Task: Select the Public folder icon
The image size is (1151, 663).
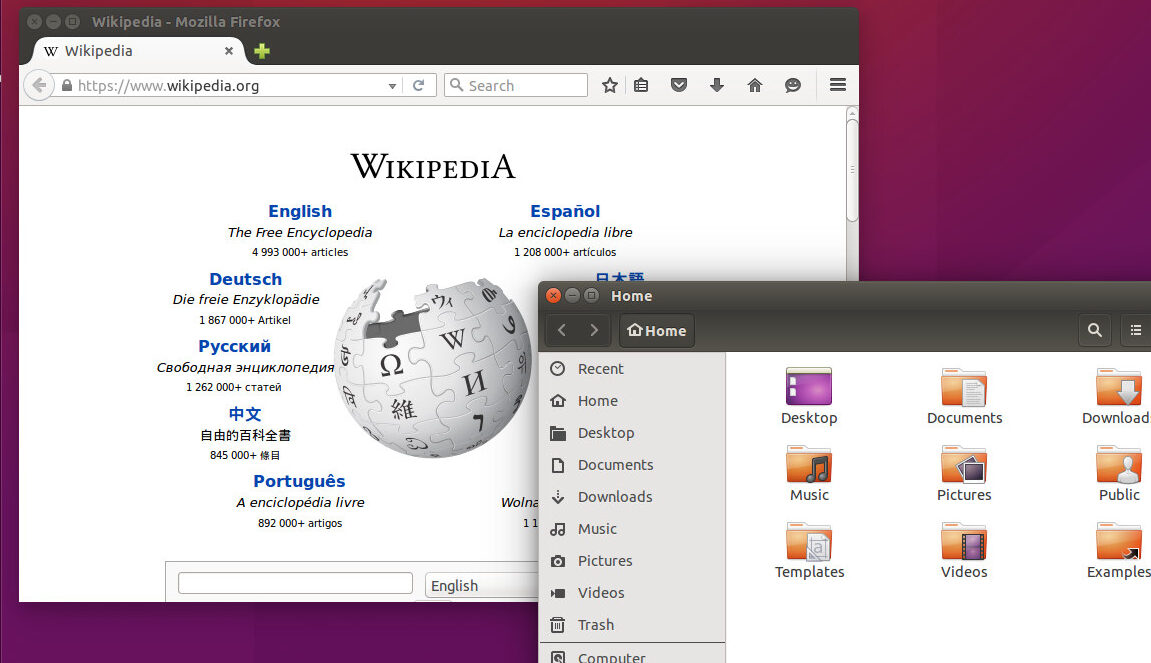Action: (1119, 465)
